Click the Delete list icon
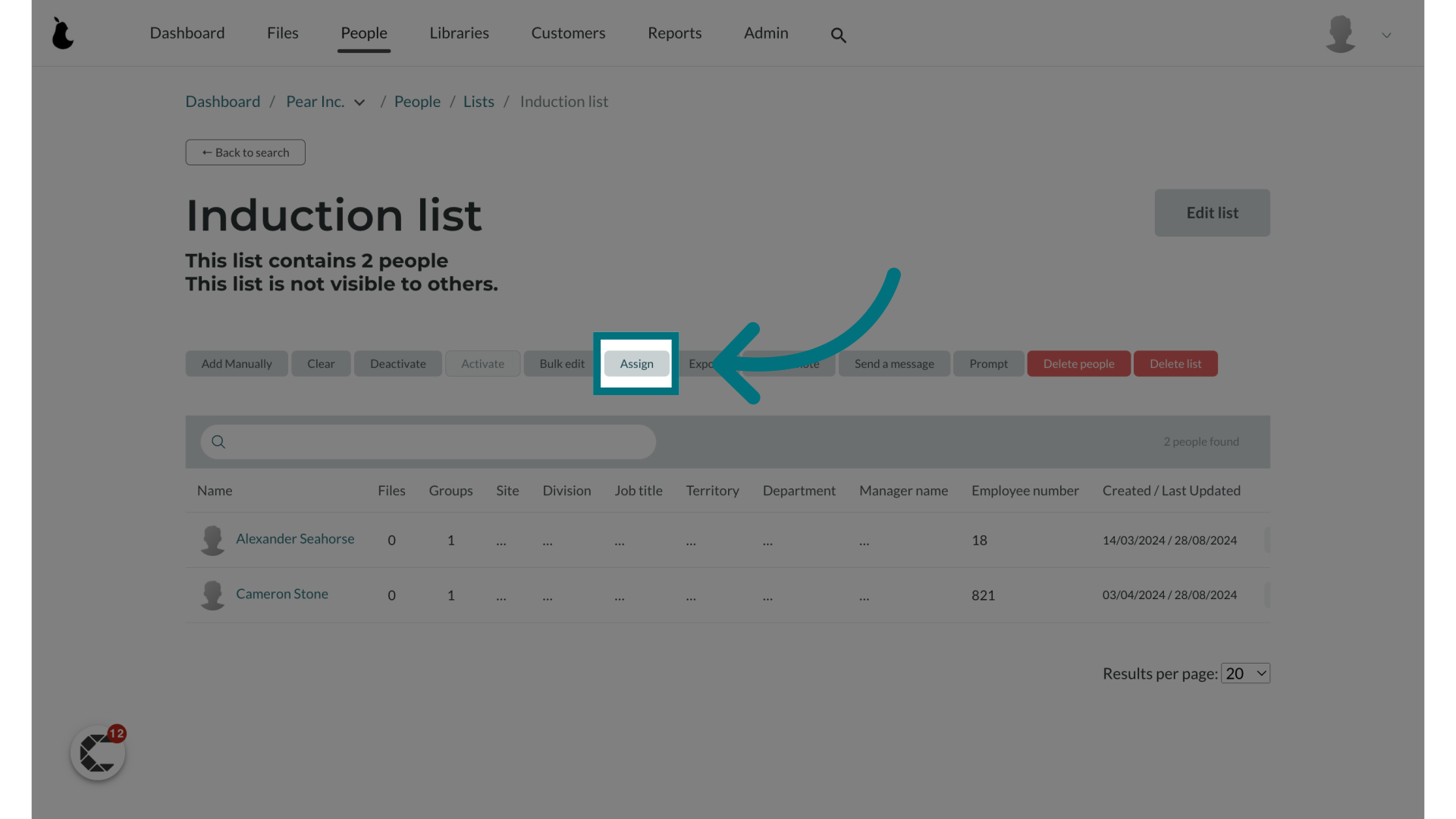Screen dimensions: 1456x819 pyautogui.click(x=1175, y=363)
